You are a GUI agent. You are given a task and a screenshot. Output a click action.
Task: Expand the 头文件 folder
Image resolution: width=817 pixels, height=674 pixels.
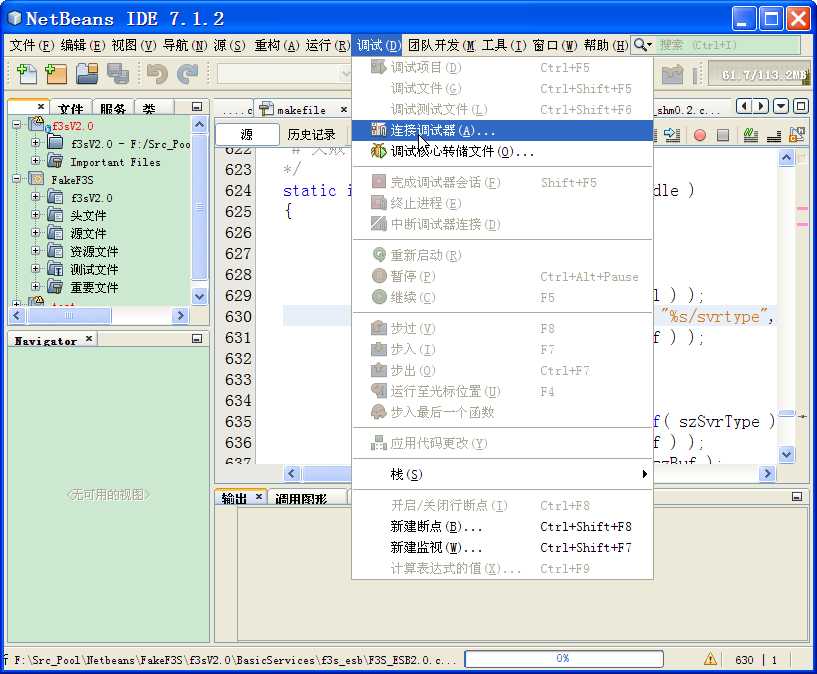pos(35,214)
